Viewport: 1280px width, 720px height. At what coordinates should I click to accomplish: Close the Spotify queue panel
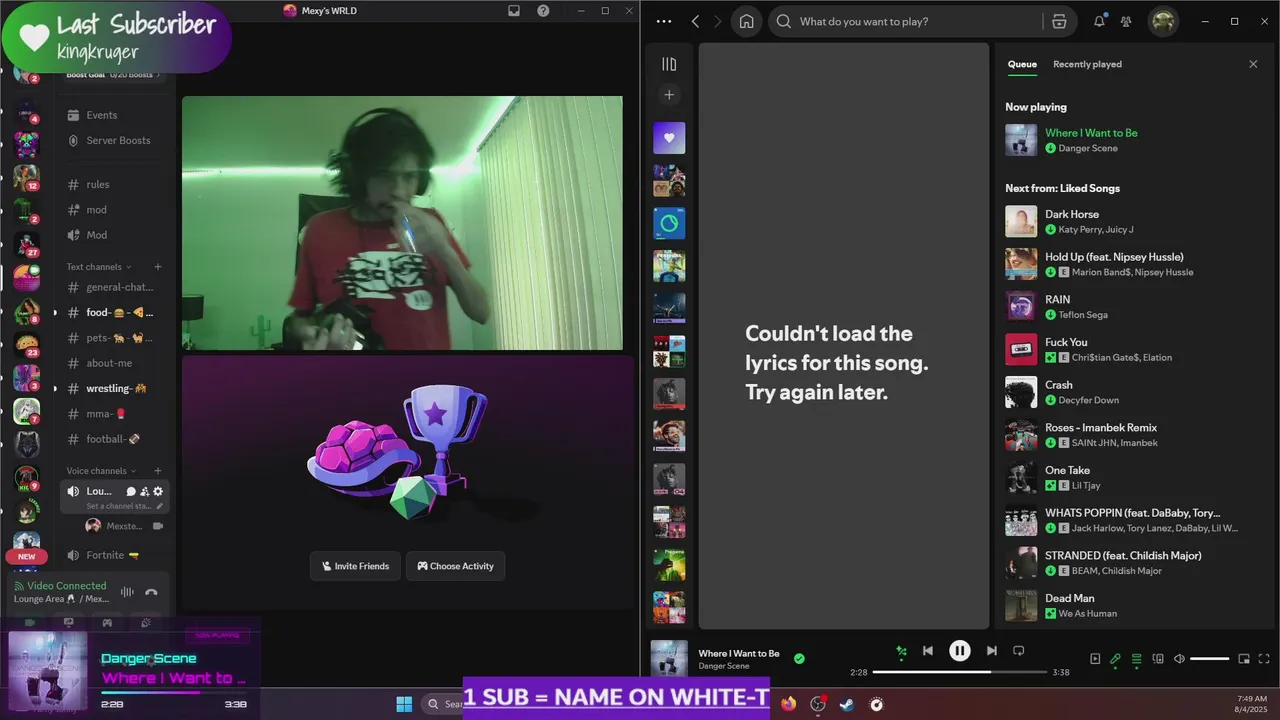[x=1253, y=64]
